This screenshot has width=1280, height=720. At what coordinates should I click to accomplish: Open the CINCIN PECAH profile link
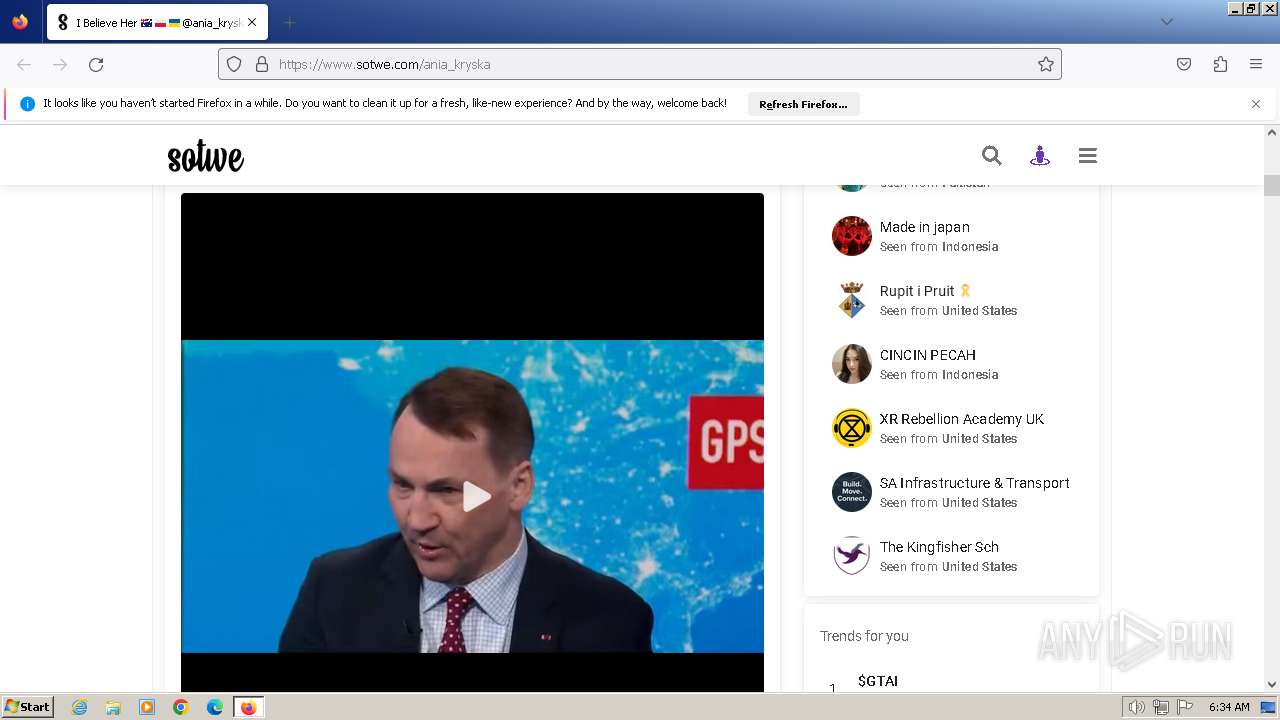coord(928,355)
